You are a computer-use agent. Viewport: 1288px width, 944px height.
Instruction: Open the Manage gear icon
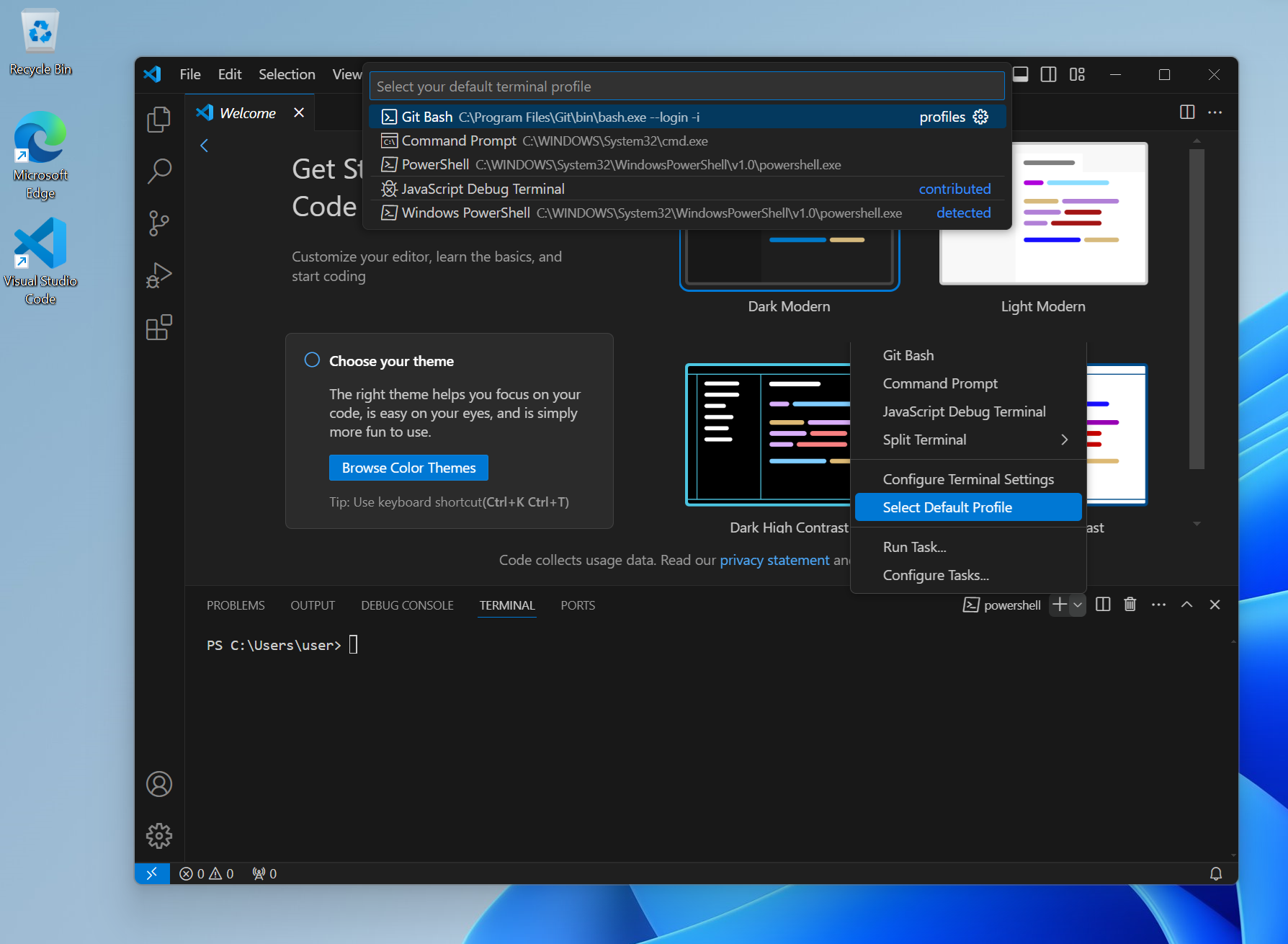coord(158,836)
